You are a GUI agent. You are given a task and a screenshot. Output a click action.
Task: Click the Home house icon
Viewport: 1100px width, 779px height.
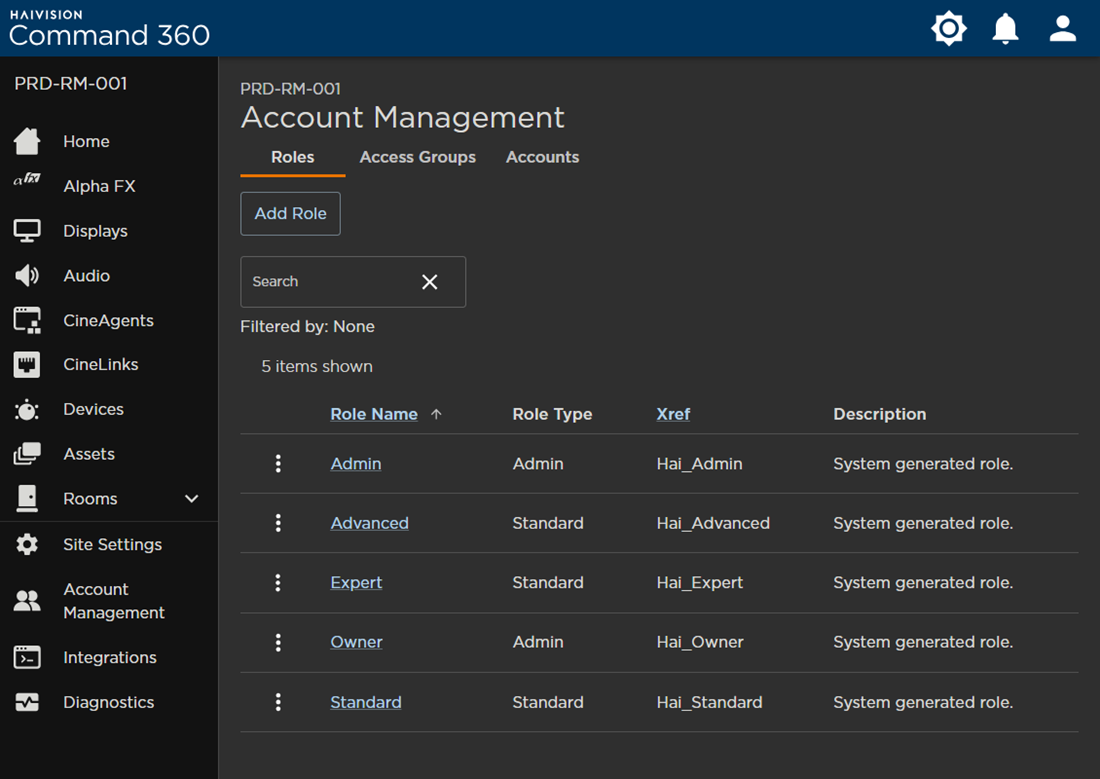(27, 141)
